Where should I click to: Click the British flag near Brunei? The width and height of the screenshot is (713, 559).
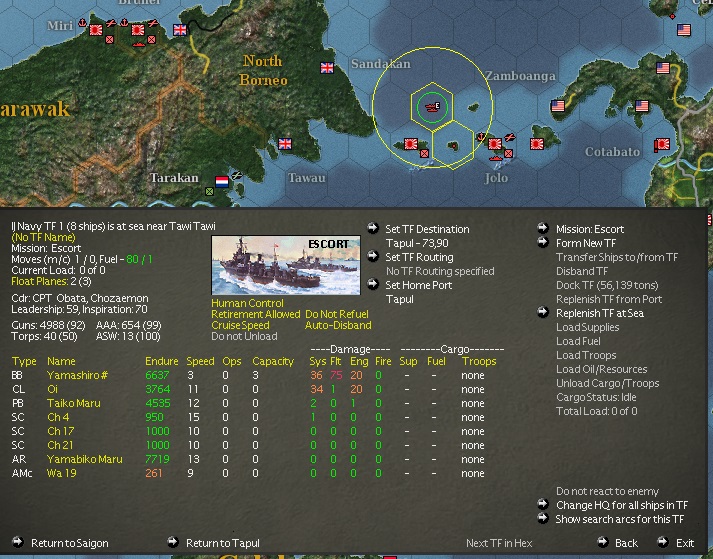click(x=180, y=30)
